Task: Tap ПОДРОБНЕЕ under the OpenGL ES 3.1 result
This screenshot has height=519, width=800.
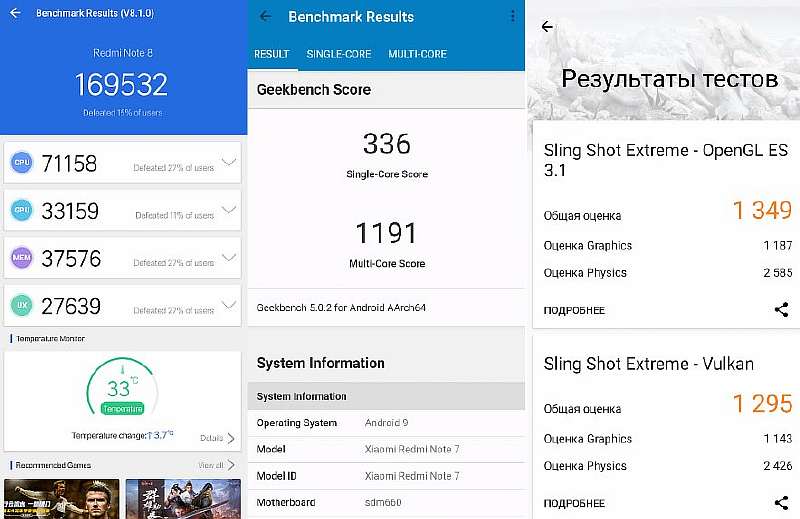Action: [574, 310]
